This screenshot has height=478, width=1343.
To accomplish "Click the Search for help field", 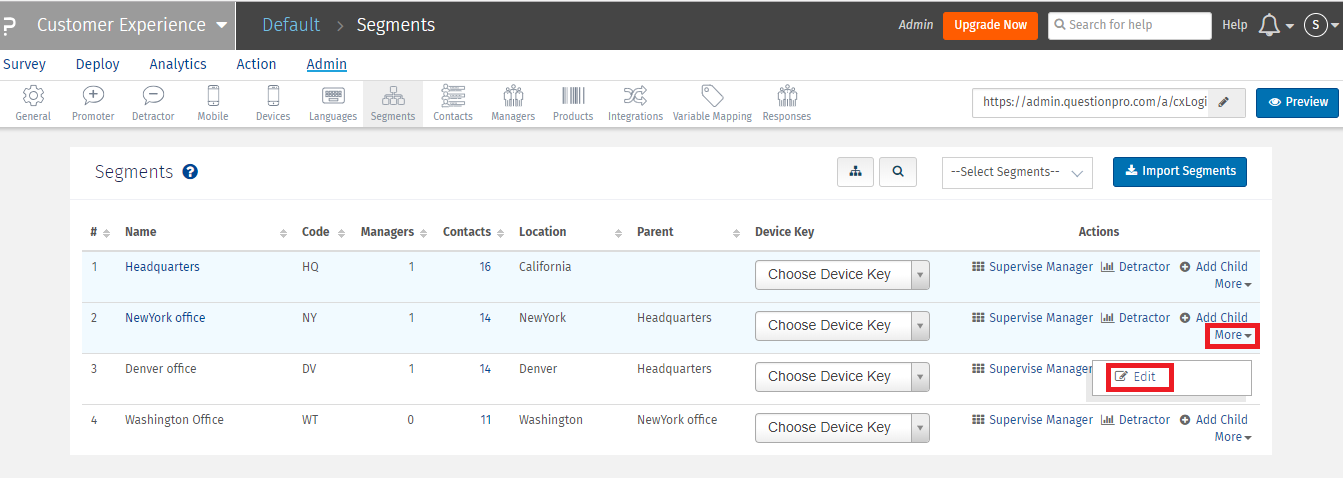I will pyautogui.click(x=1129, y=25).
